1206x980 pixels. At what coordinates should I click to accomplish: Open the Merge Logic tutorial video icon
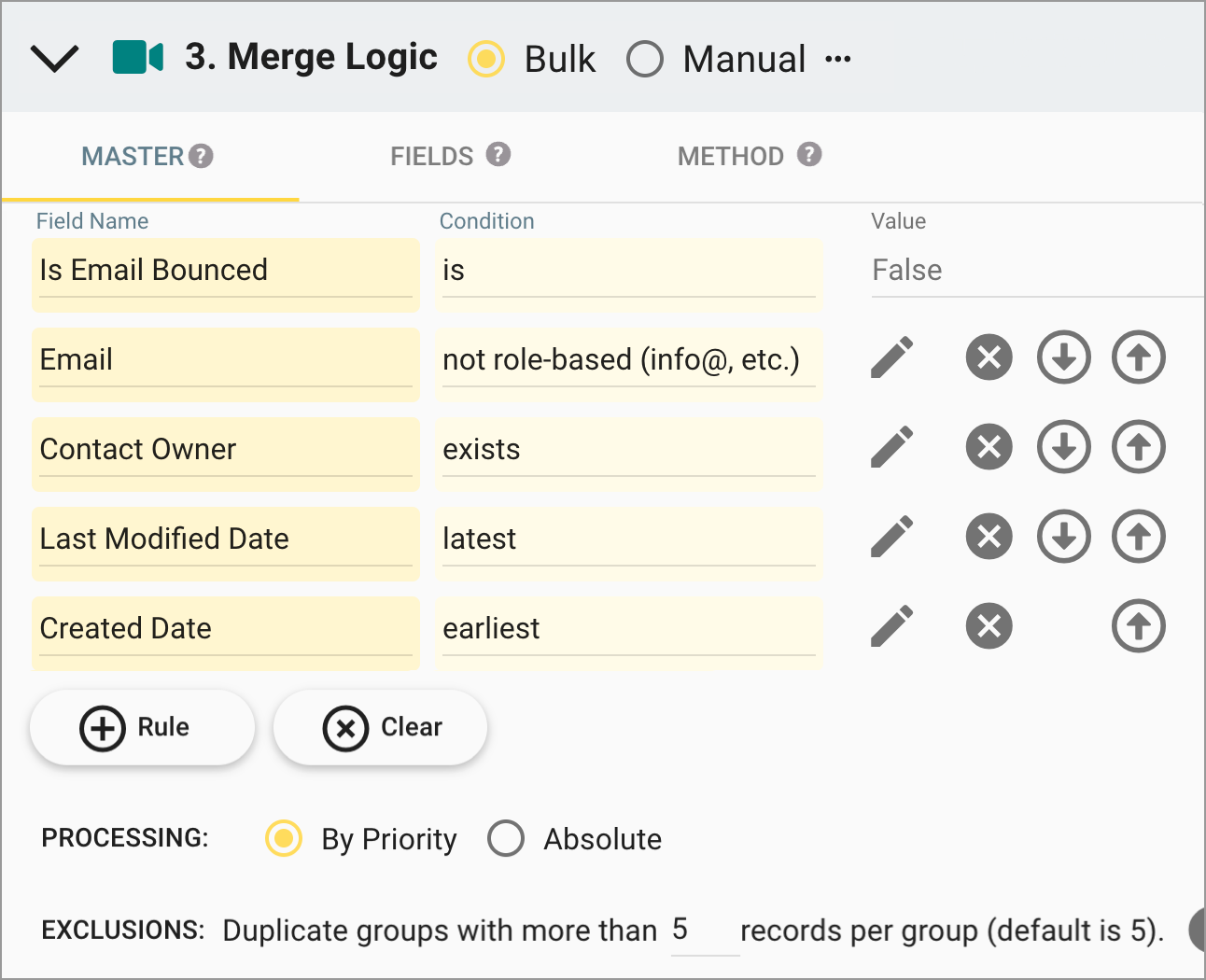(138, 56)
